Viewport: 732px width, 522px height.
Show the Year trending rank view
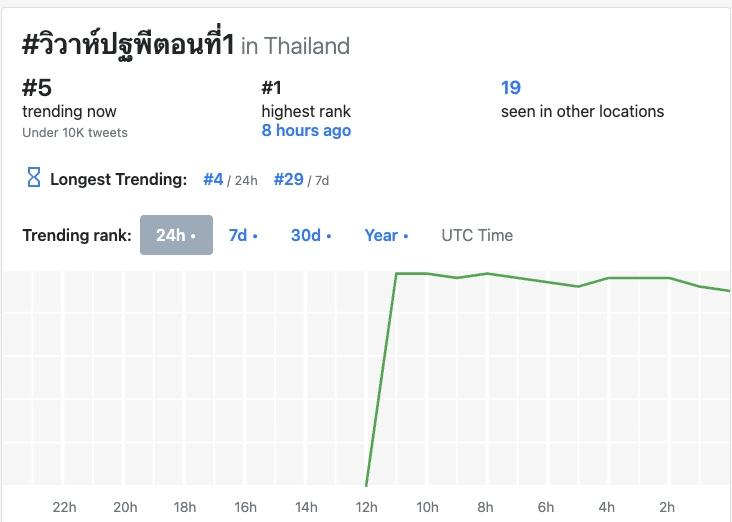pyautogui.click(x=386, y=235)
